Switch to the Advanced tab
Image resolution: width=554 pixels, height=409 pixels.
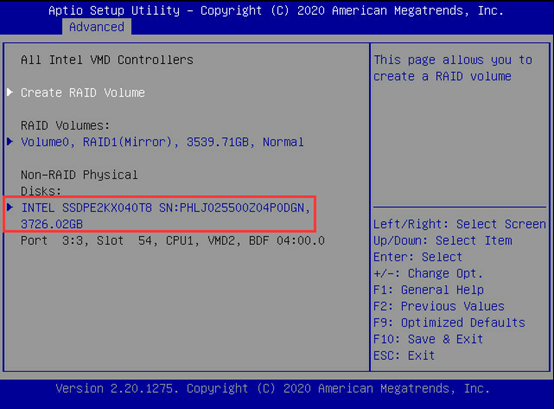click(97, 27)
